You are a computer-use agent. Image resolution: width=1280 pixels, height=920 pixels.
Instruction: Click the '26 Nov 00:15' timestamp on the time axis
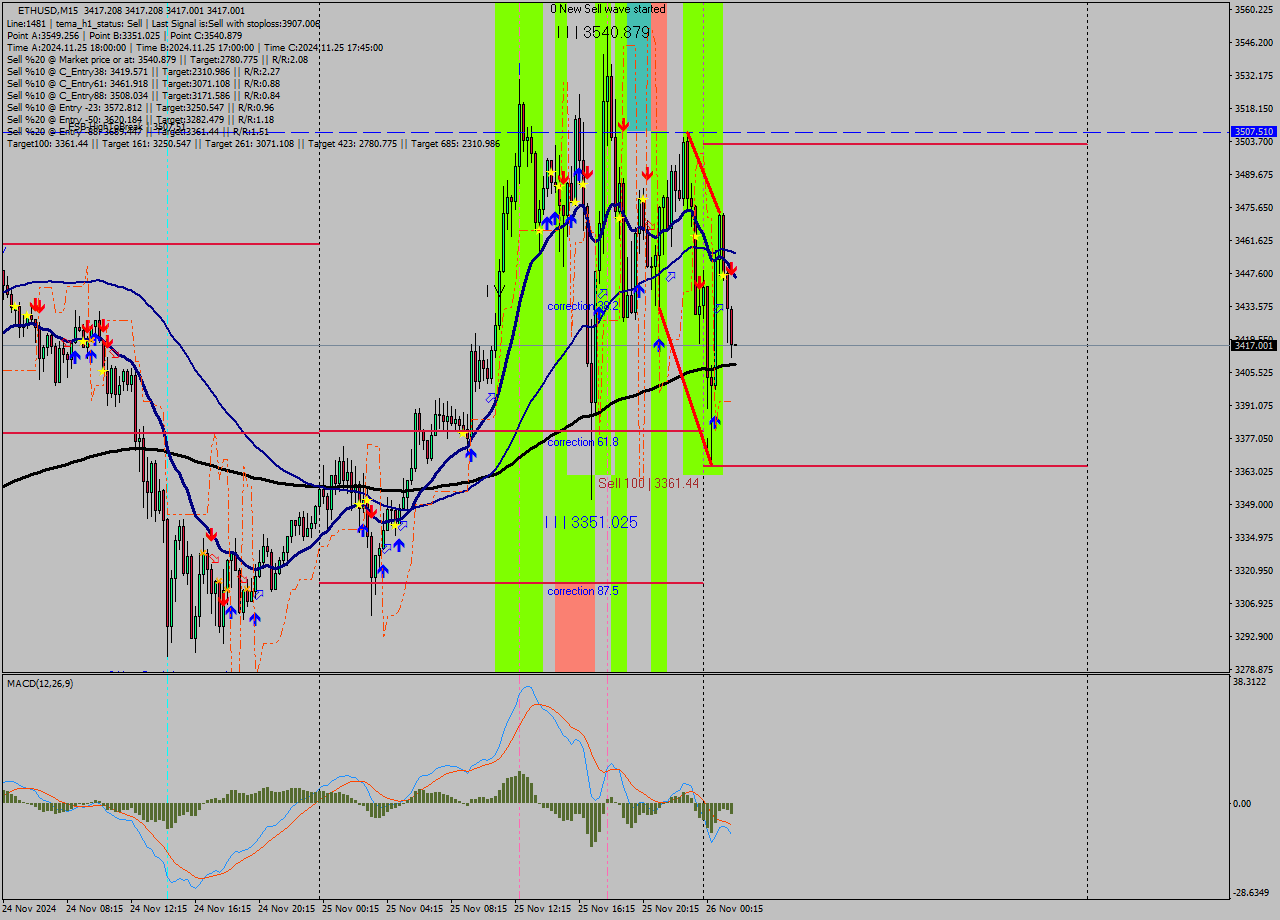[x=733, y=908]
